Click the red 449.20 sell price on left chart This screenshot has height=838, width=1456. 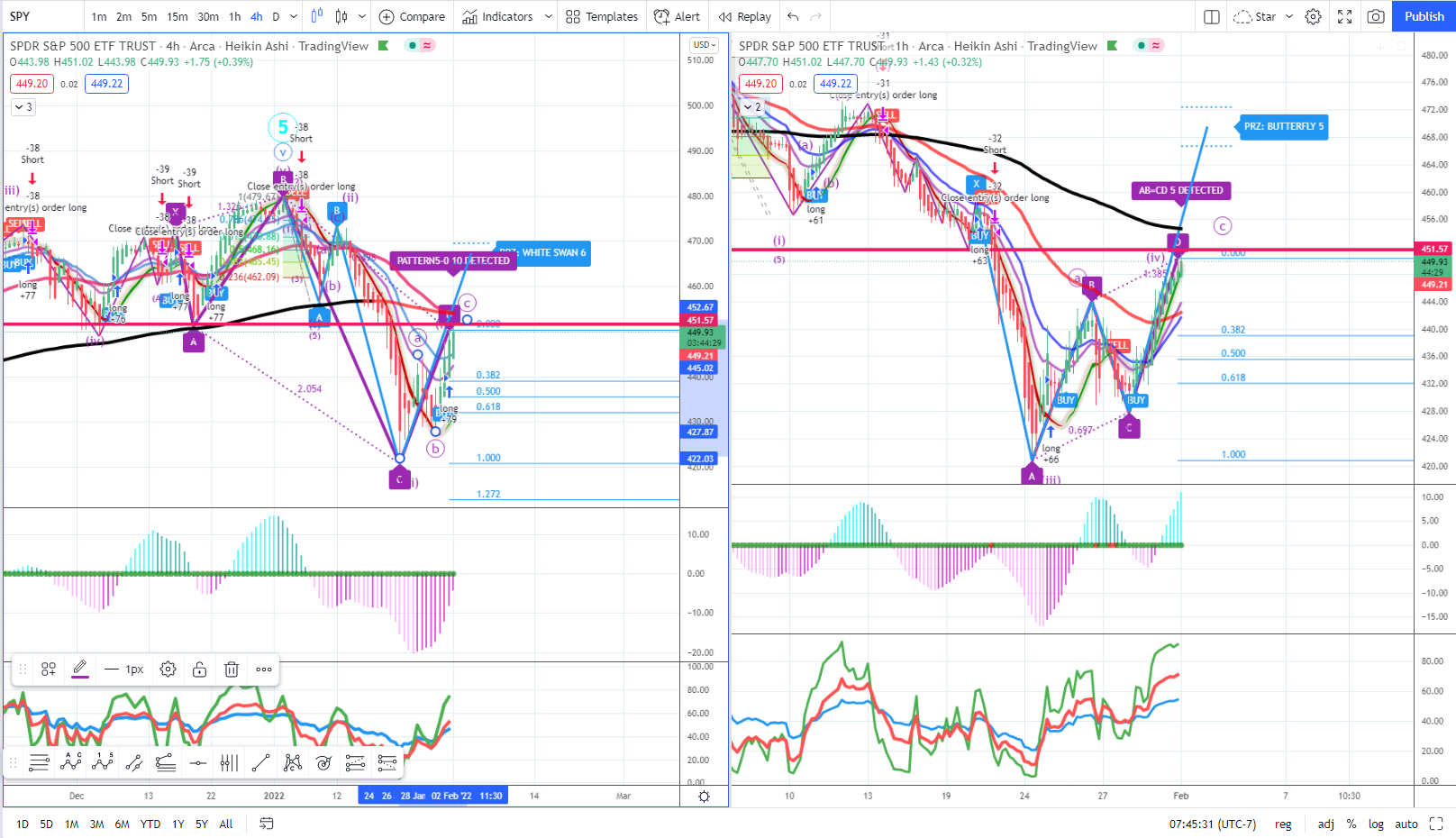[x=32, y=84]
